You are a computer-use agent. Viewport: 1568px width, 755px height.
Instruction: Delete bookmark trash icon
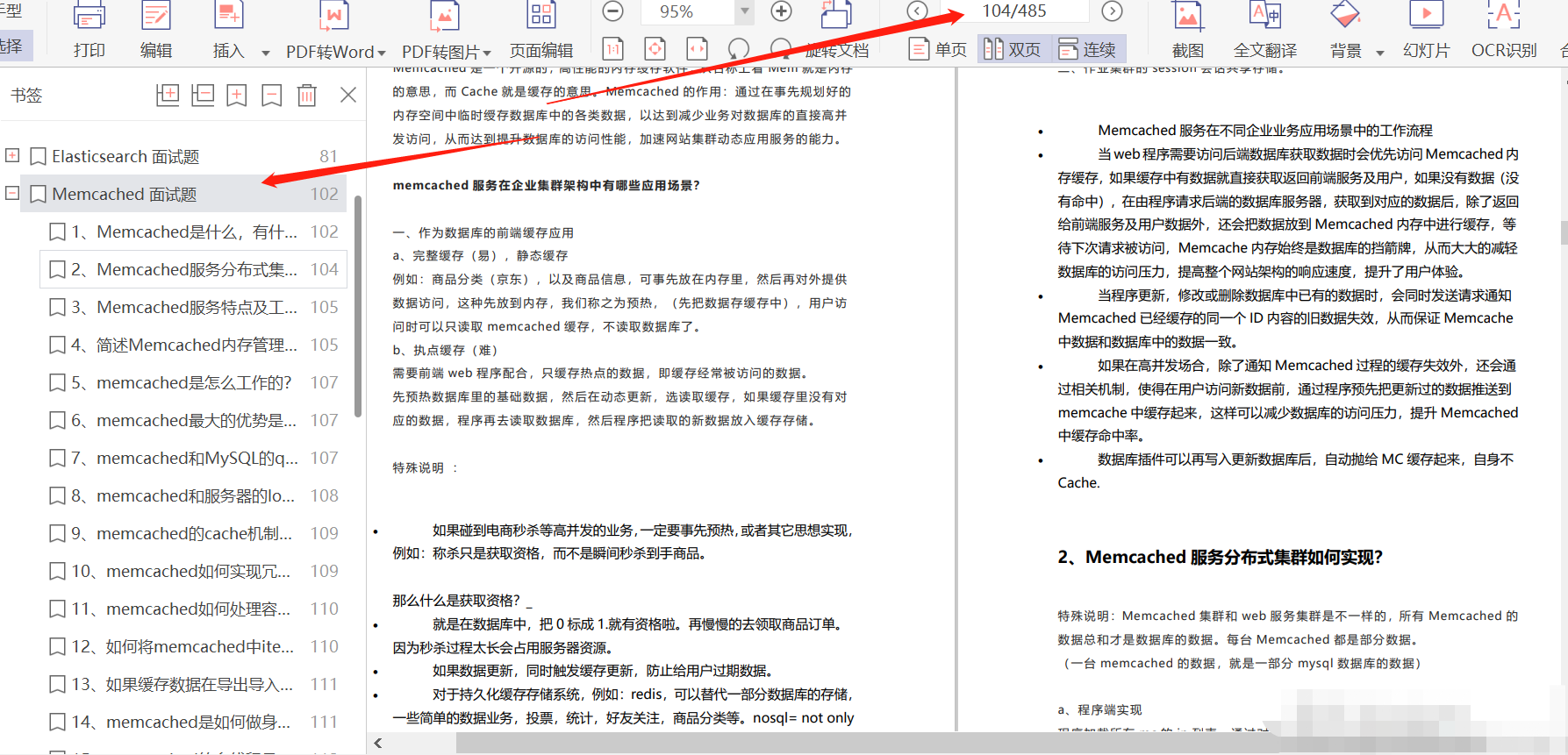(x=307, y=96)
